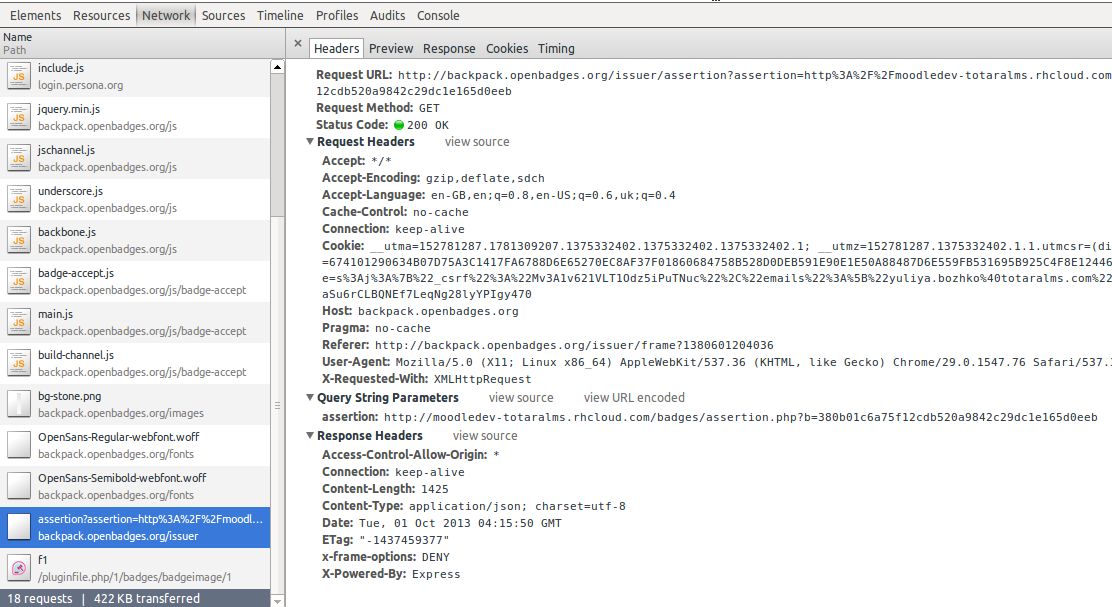Click the x-frame-options DENY value

tap(435, 557)
